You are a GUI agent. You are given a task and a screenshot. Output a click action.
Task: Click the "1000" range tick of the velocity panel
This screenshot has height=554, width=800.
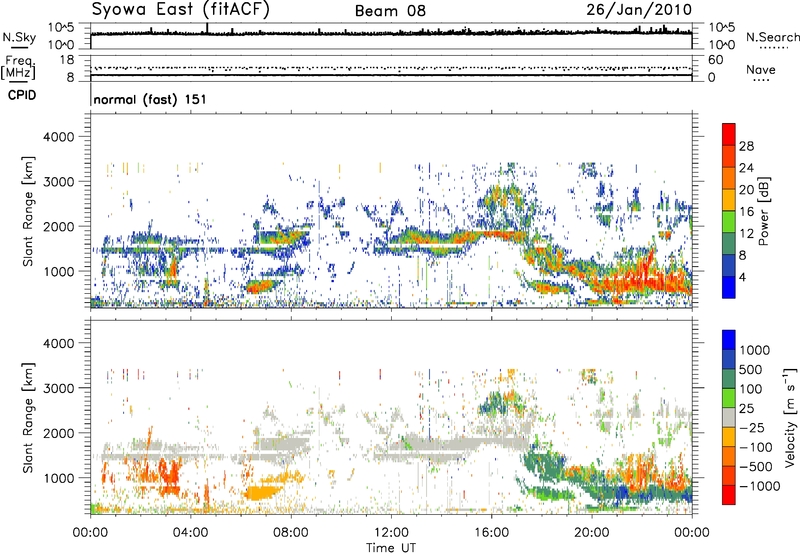[x=58, y=478]
